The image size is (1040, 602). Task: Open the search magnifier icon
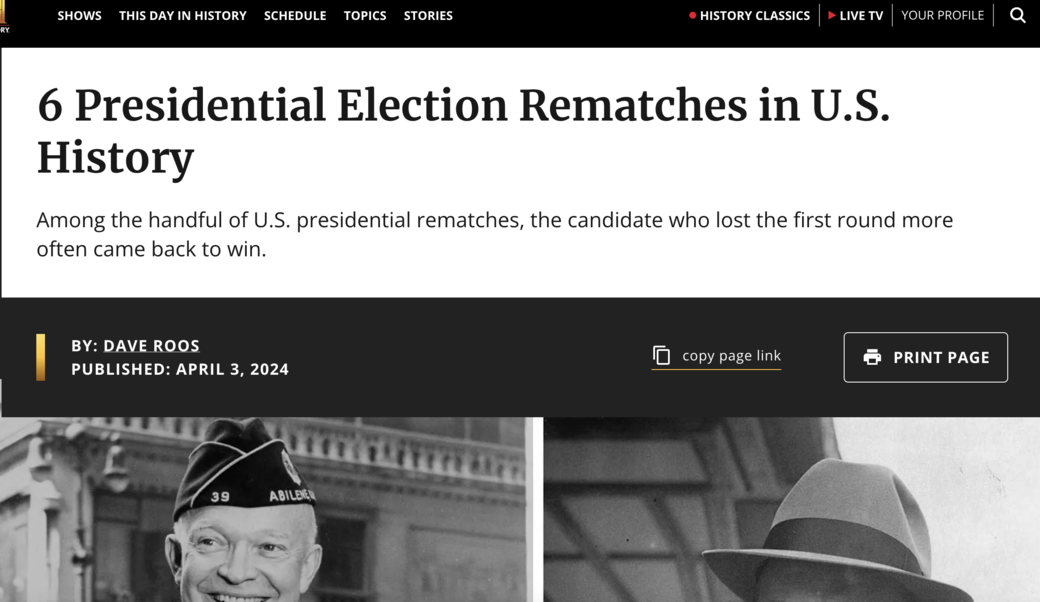[1017, 15]
